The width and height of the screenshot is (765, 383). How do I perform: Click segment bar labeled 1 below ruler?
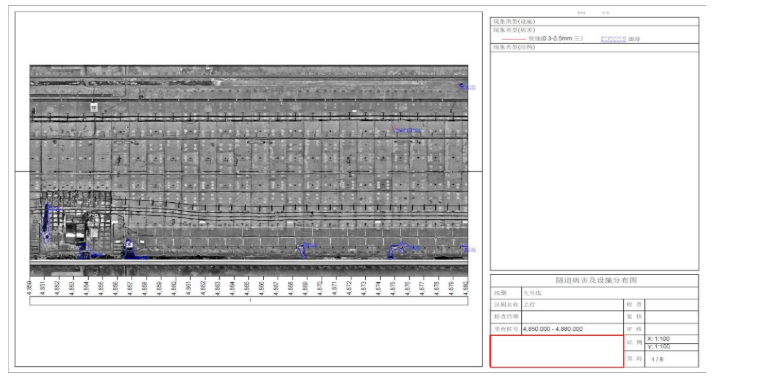pos(249,301)
